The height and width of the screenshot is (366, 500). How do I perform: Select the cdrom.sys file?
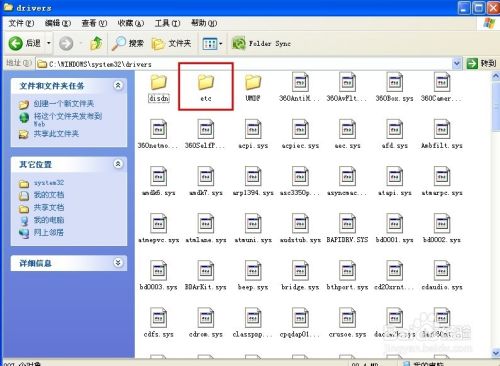tap(206, 323)
